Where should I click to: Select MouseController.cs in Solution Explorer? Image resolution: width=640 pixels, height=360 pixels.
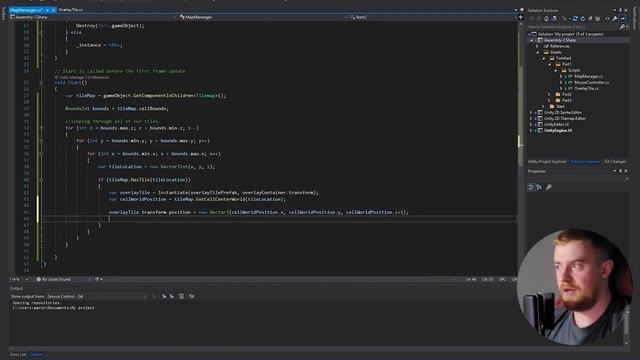pos(591,82)
